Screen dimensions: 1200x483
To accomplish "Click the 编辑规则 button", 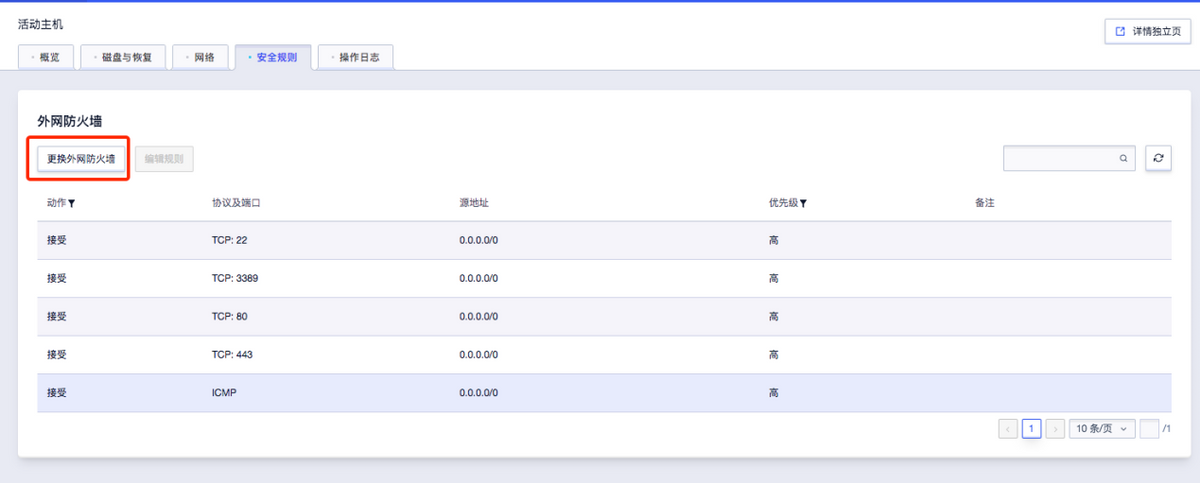I will coord(164,159).
